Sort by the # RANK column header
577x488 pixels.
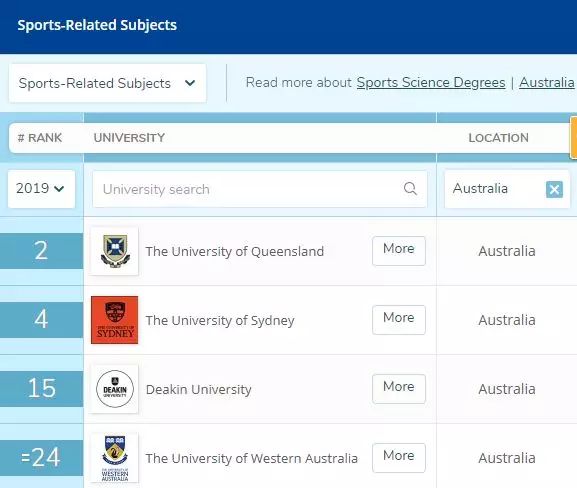(40, 138)
